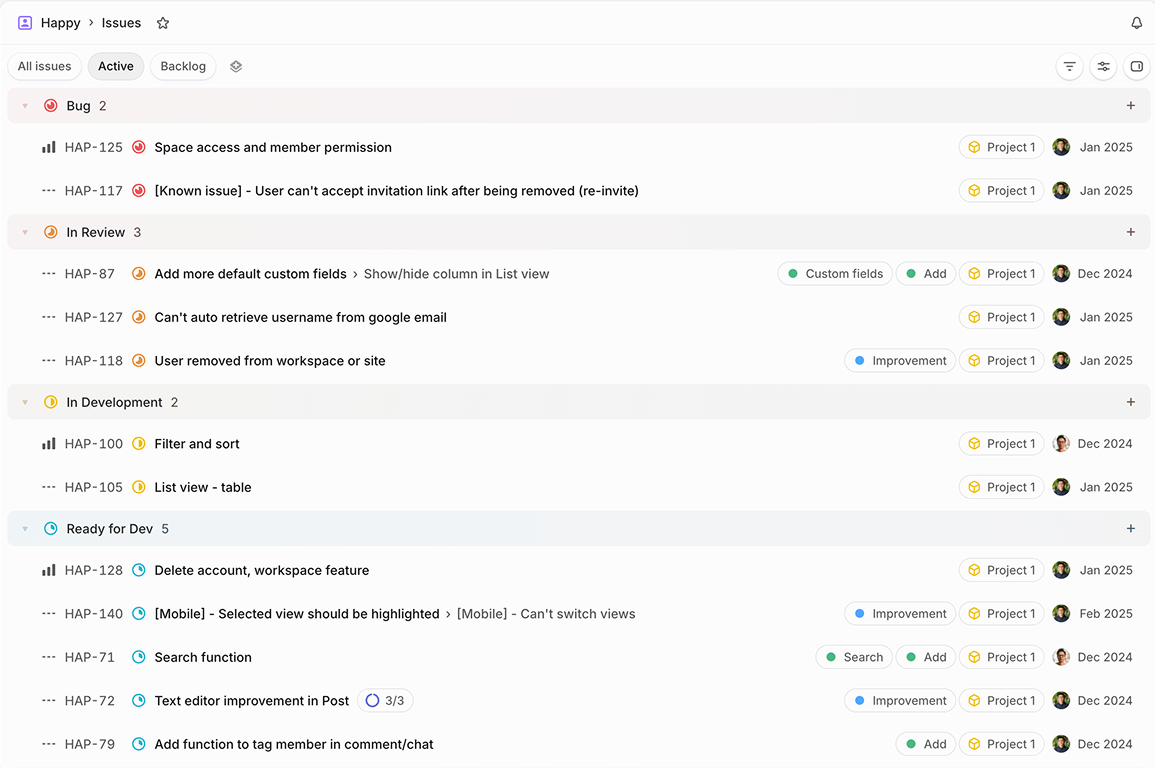Click the Happy workspace breadcrumb
The image size is (1155, 768).
coord(60,23)
